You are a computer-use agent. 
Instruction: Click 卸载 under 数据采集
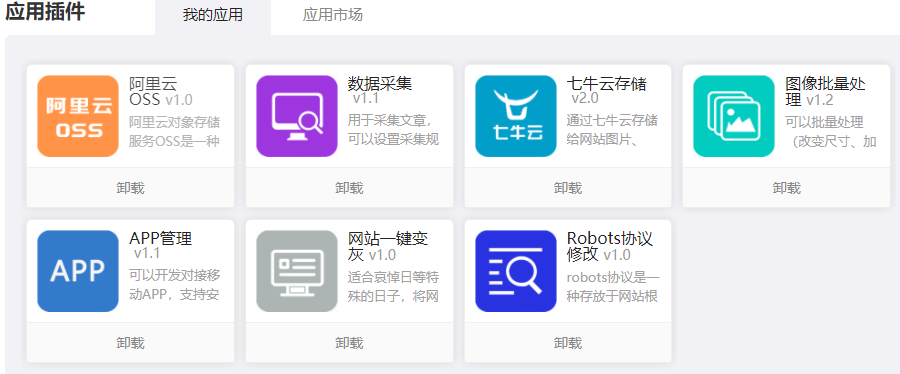pos(349,188)
